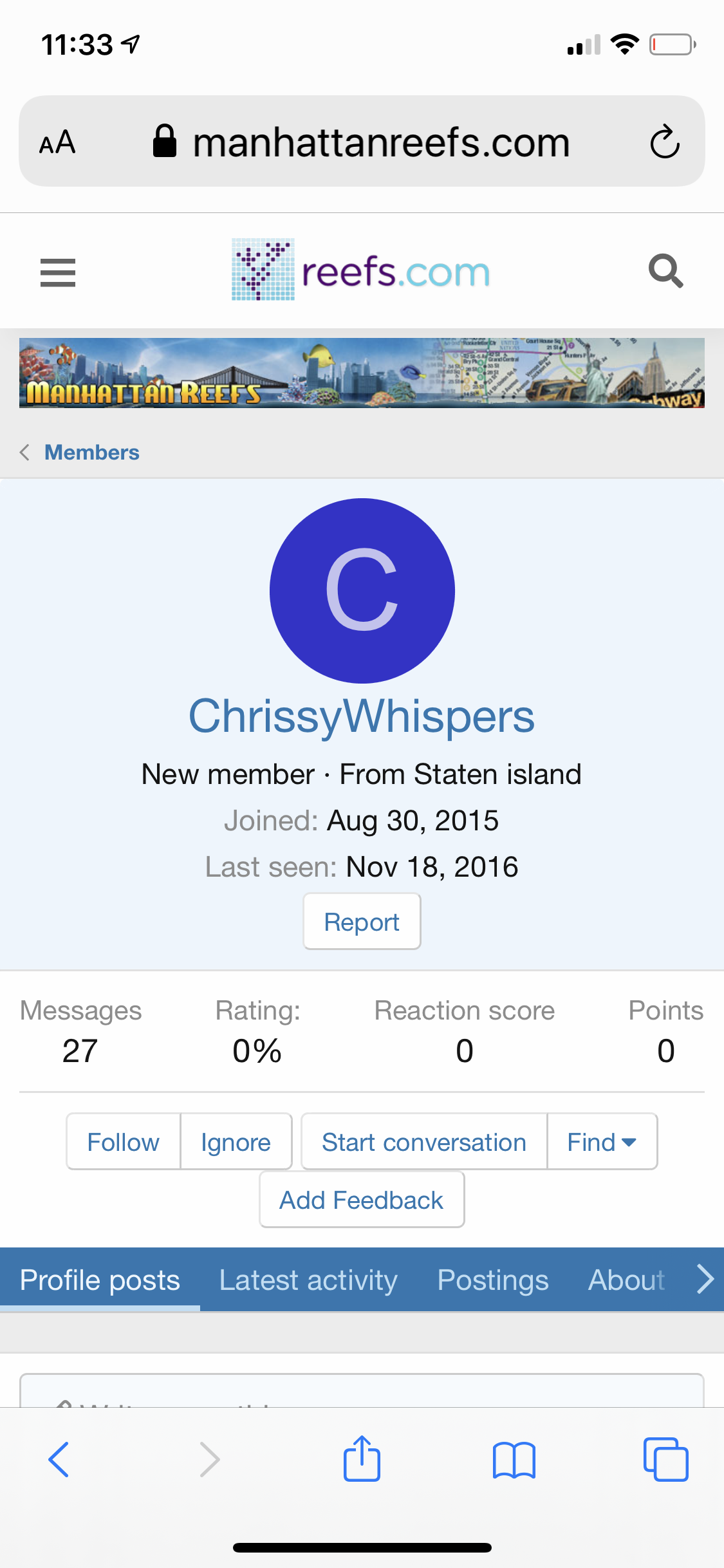The image size is (724, 1568).
Task: Tap the reefs.com logo
Action: pos(361,270)
